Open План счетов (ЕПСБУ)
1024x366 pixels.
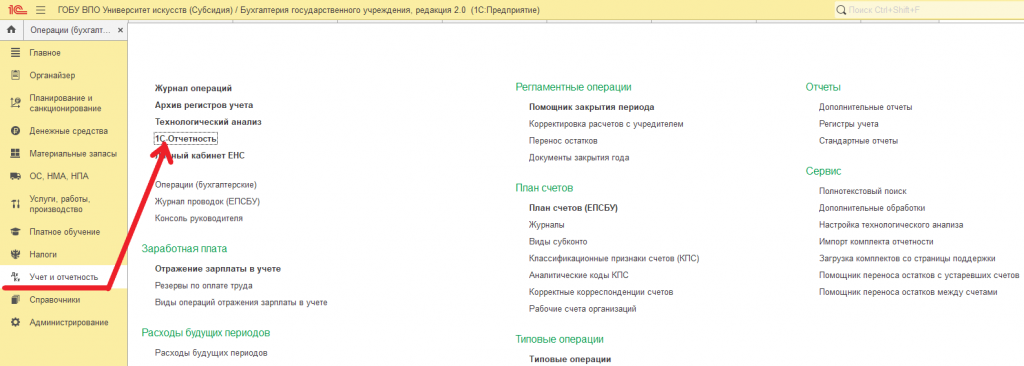click(x=573, y=208)
